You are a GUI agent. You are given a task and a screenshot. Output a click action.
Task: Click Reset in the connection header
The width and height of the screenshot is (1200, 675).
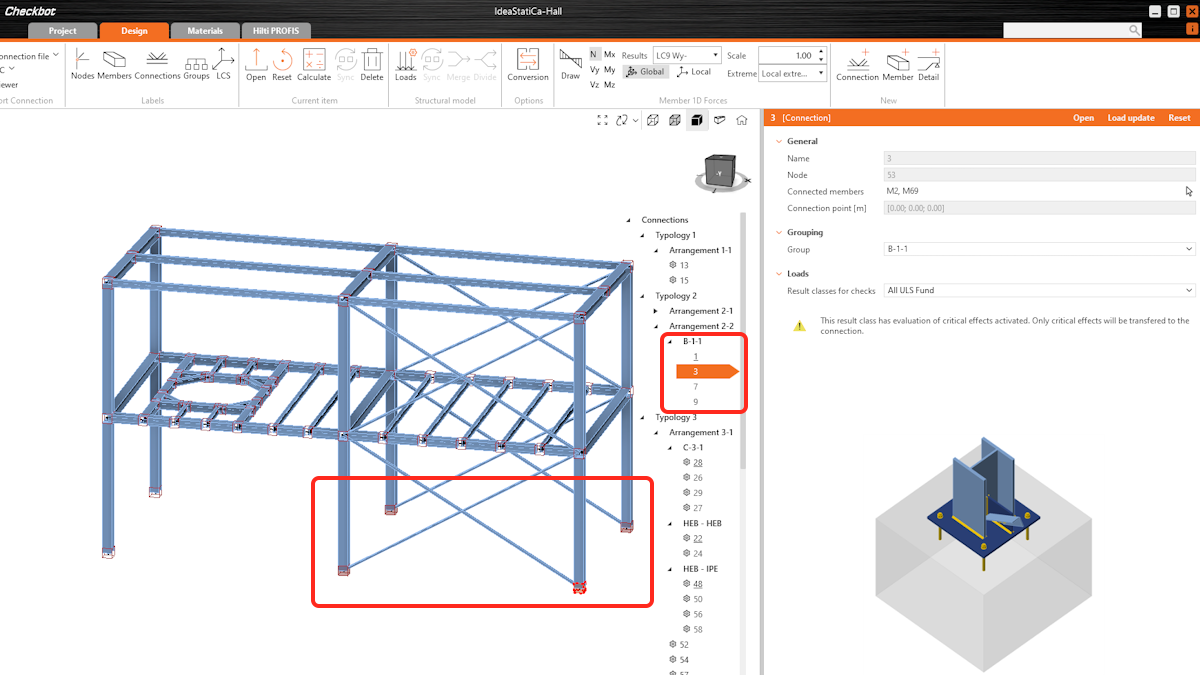(1179, 118)
